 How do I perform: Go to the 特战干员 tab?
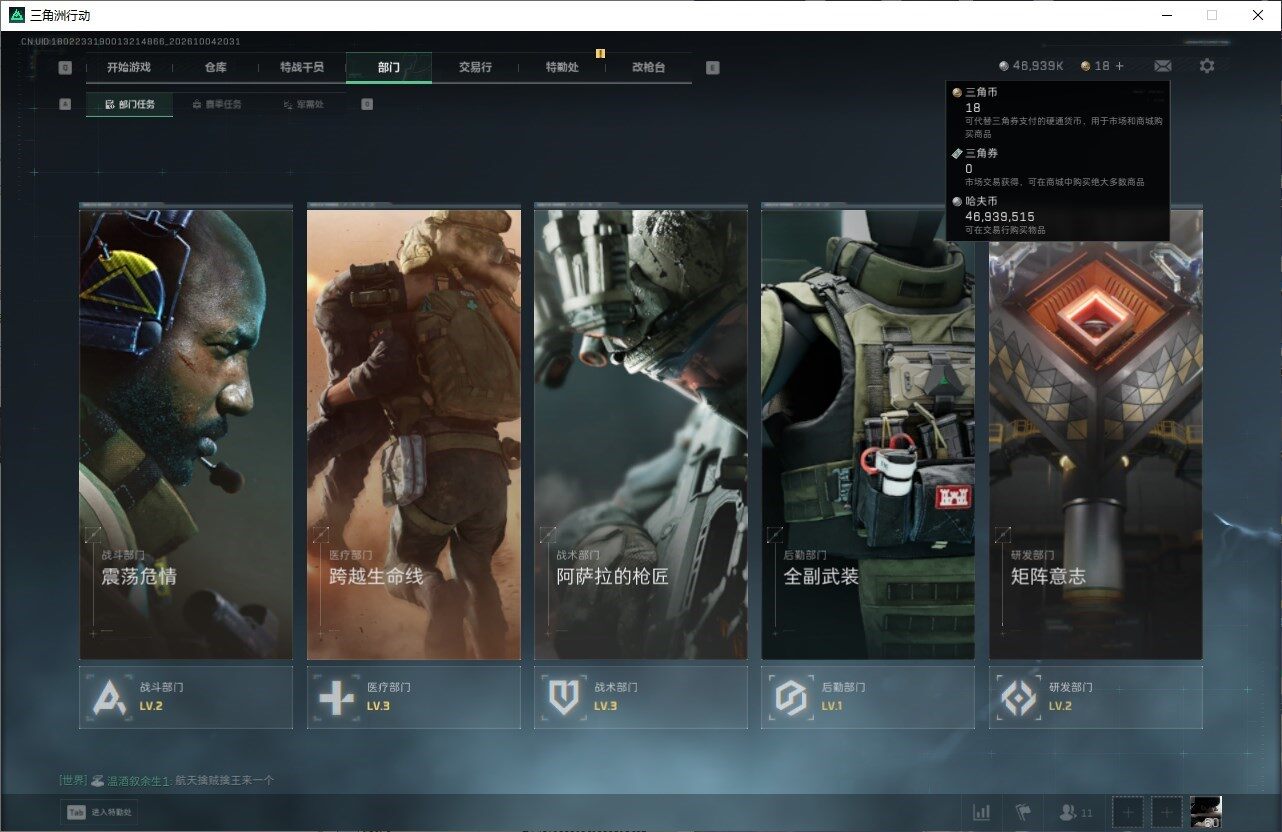coord(302,68)
